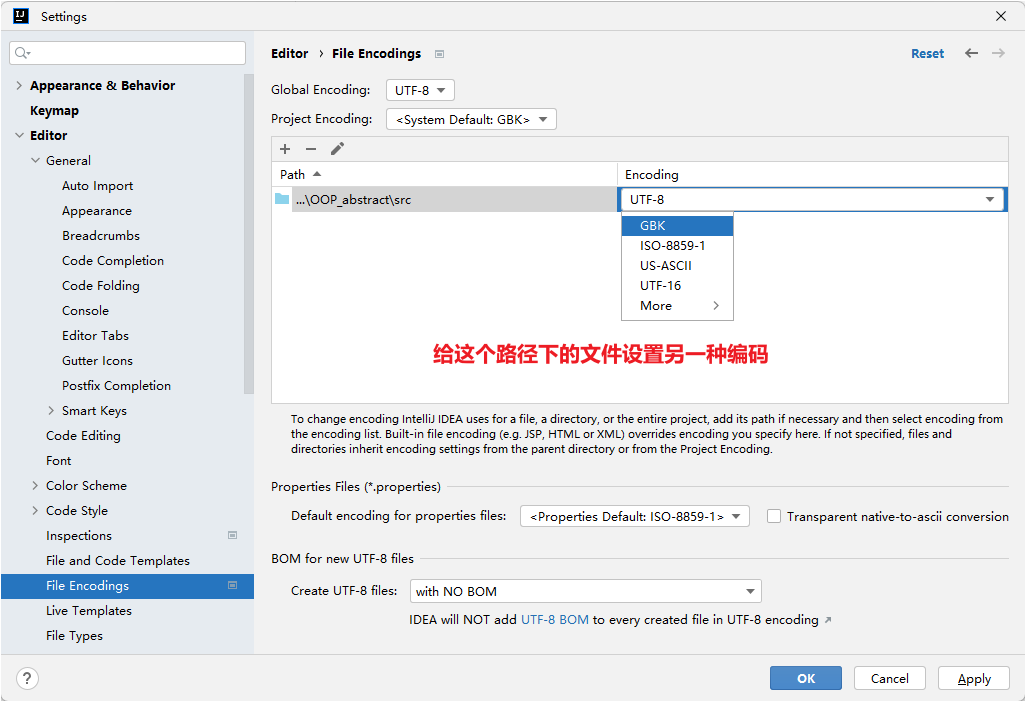Viewport: 1025px width, 701px height.
Task: Click the back arrow navigation icon
Action: point(971,54)
